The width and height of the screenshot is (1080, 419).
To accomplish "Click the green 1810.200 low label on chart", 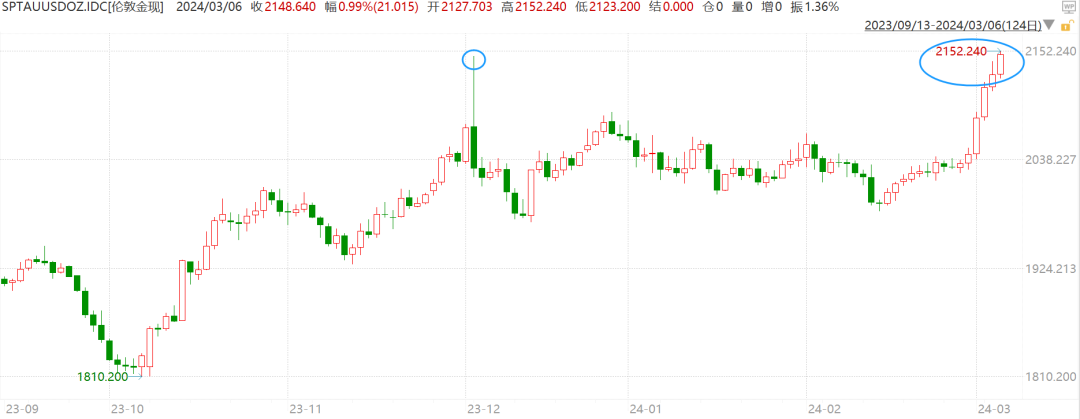I will [102, 377].
